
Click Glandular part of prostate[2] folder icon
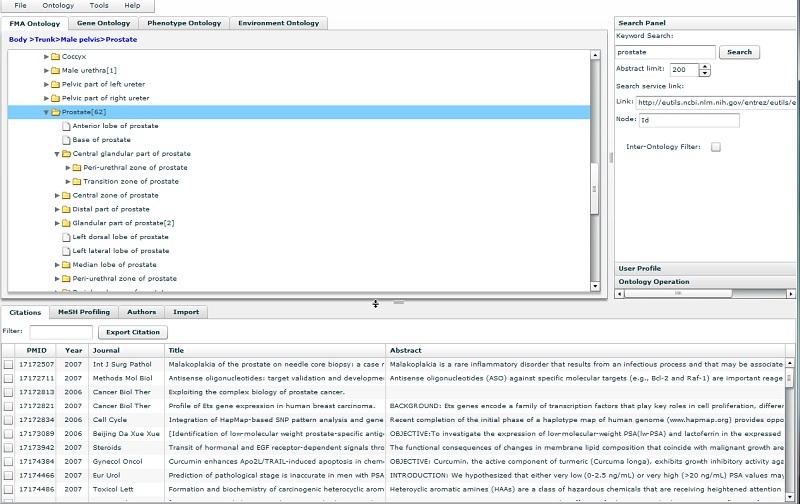[x=66, y=223]
